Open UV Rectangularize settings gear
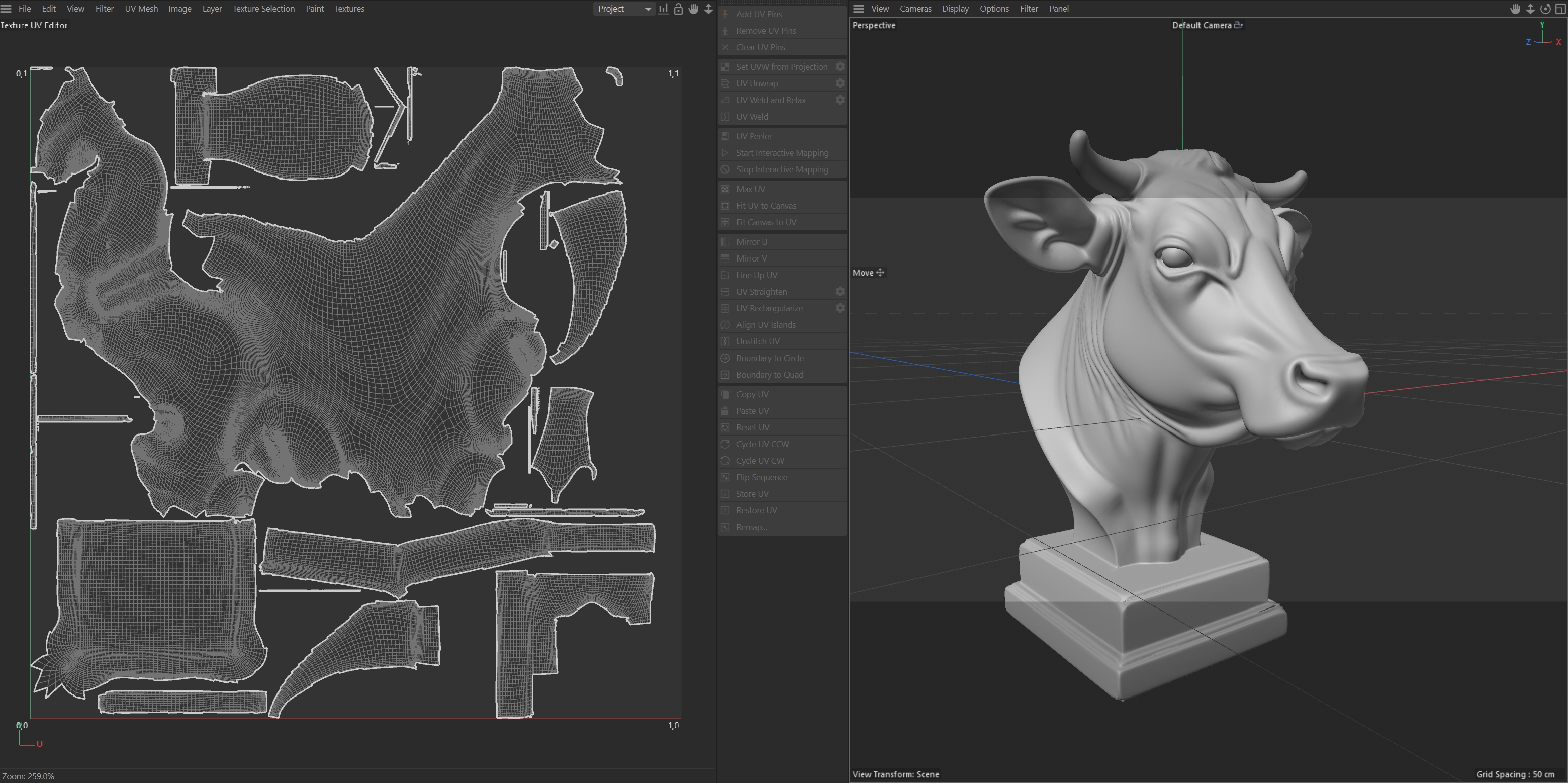The height and width of the screenshot is (783, 1568). pyautogui.click(x=840, y=308)
